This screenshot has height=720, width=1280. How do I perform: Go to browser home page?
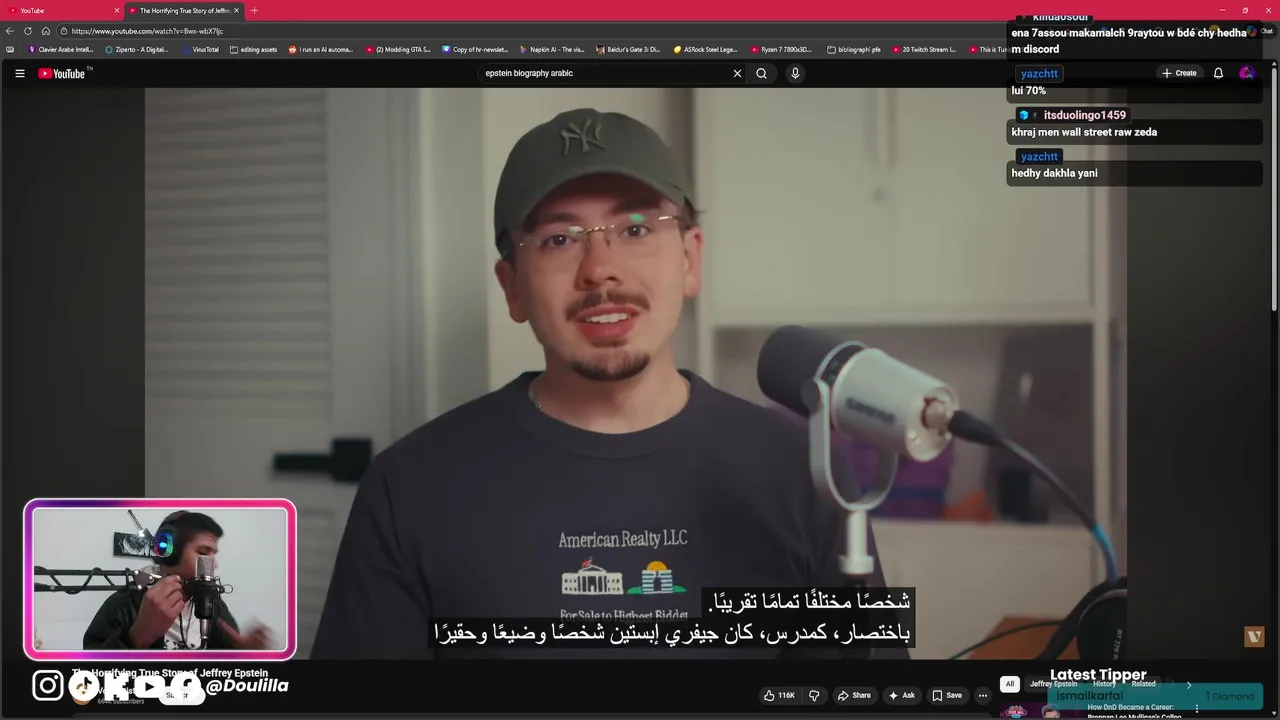tap(46, 31)
